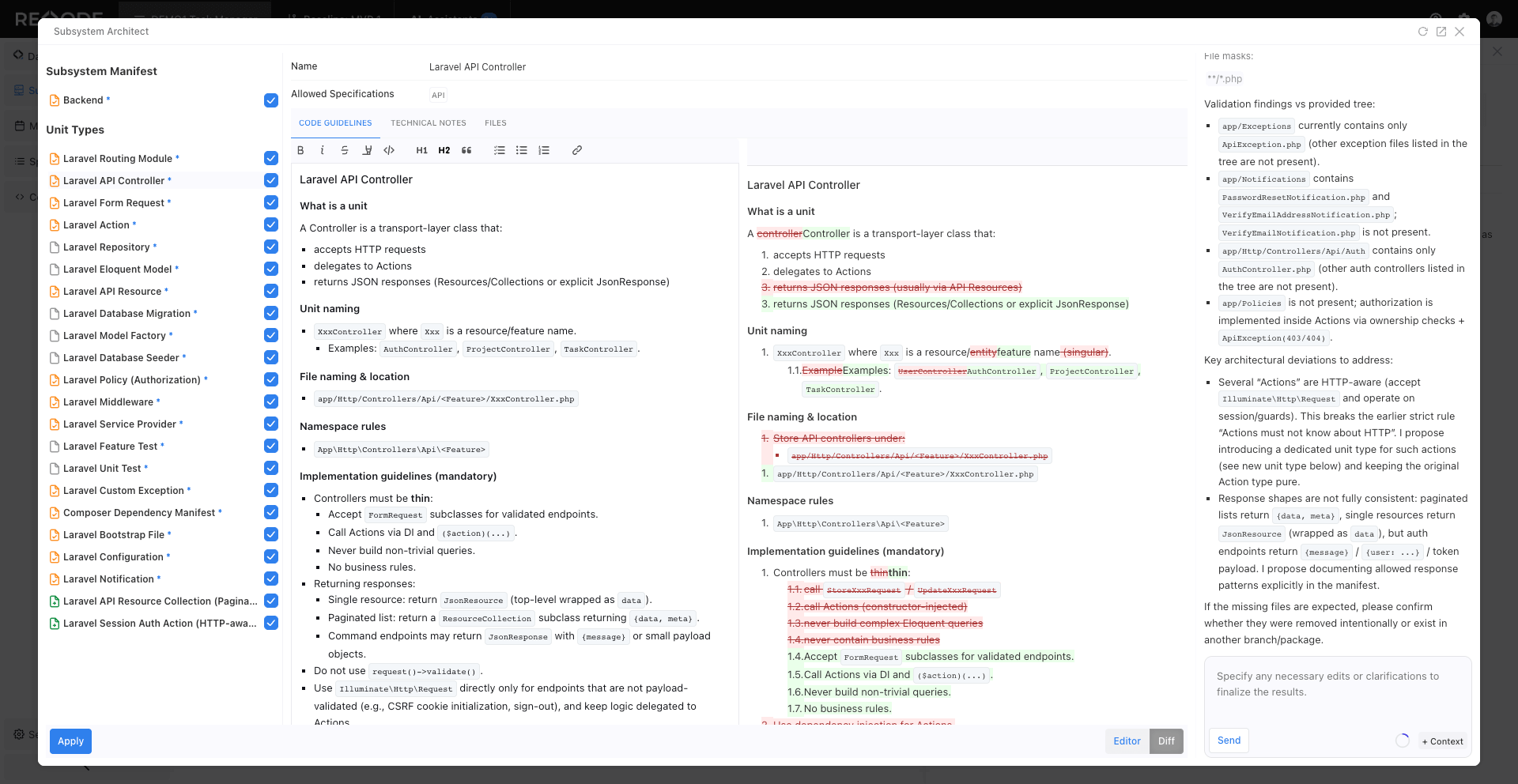1518x784 pixels.
Task: Select Laravel Form Request unit type
Action: [114, 203]
